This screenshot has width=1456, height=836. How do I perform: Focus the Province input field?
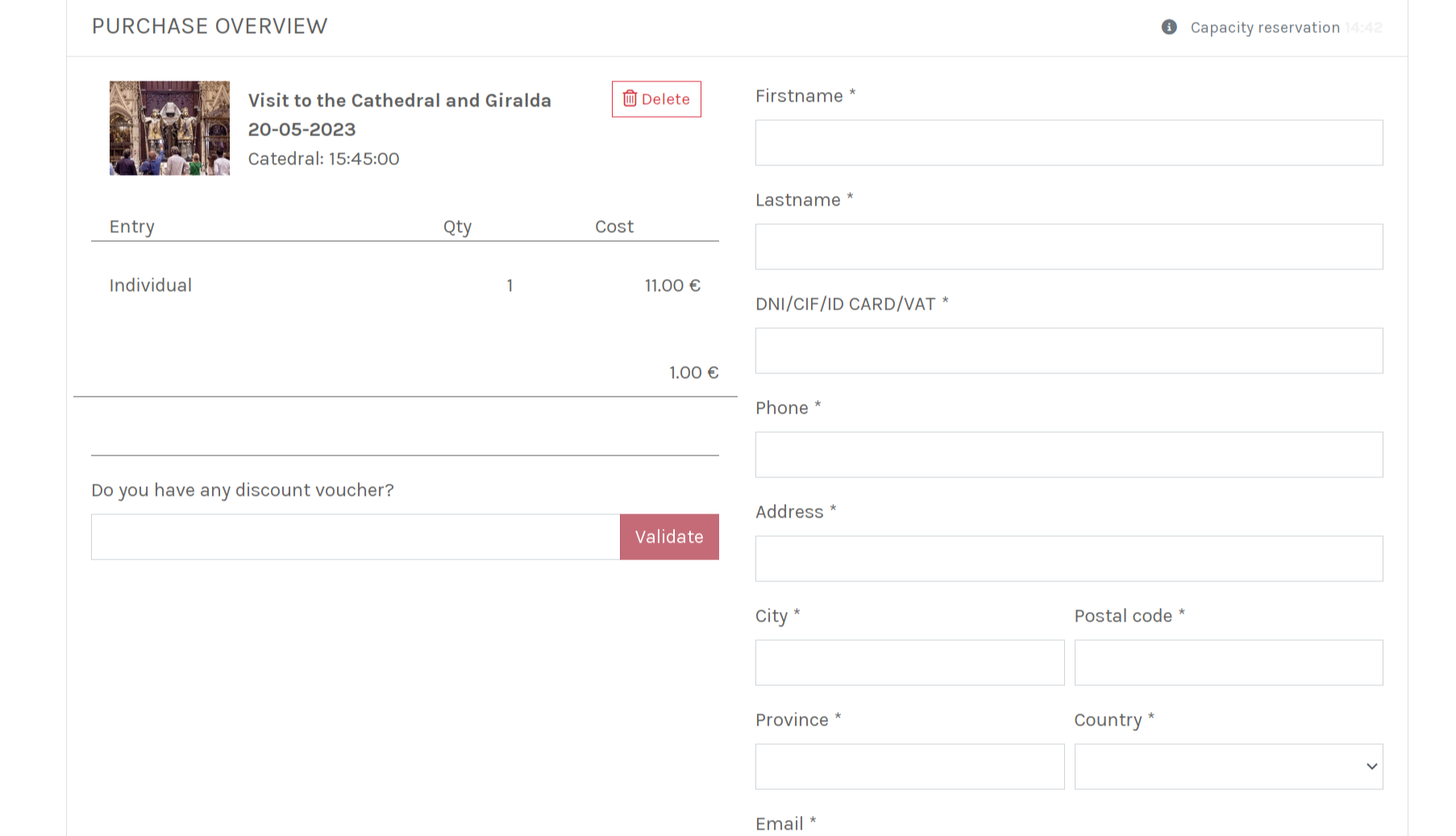pos(909,767)
